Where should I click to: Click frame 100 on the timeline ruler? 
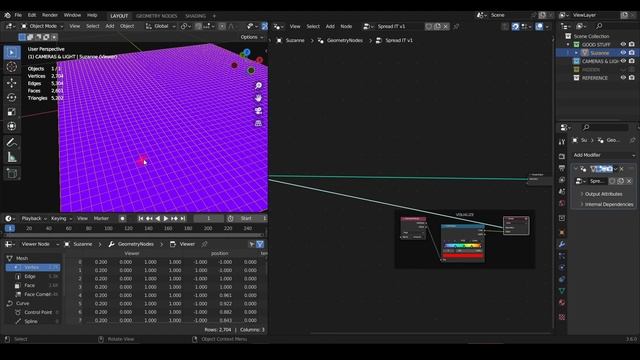[x=109, y=229]
